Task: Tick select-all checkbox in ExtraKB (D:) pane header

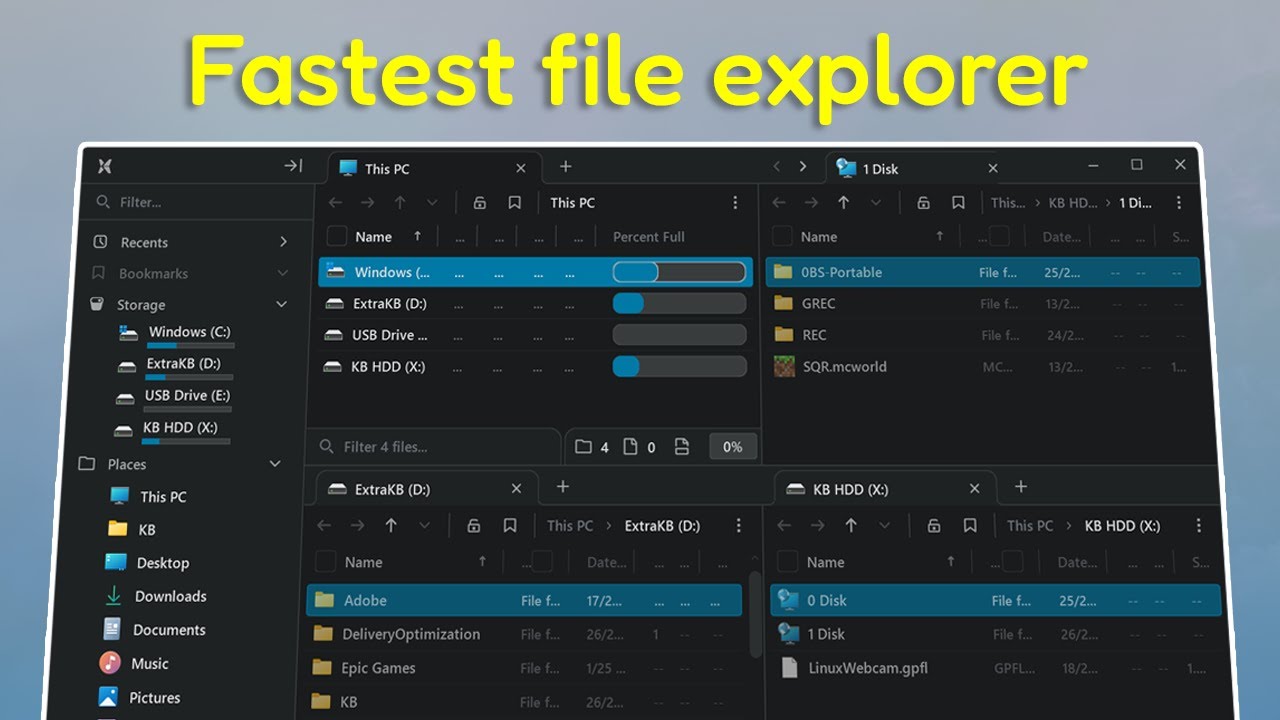Action: point(325,562)
